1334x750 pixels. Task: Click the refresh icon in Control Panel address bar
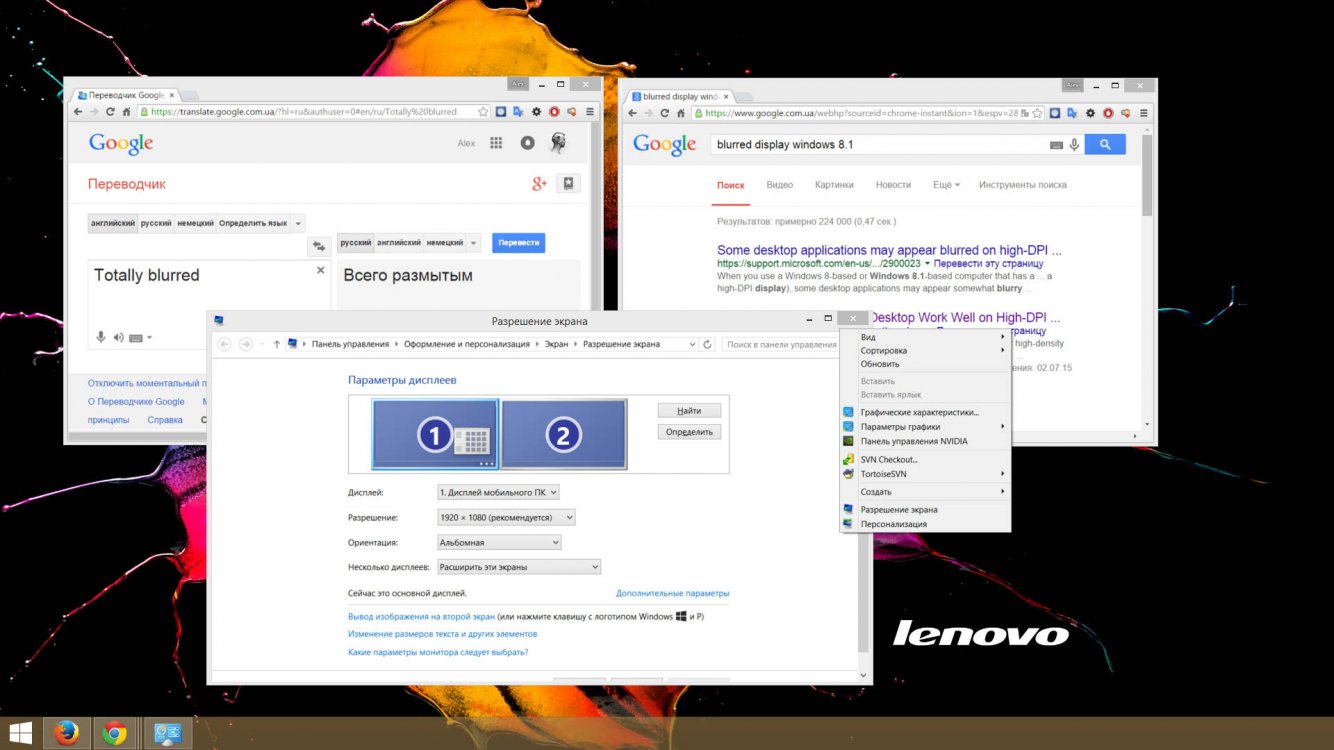[708, 344]
